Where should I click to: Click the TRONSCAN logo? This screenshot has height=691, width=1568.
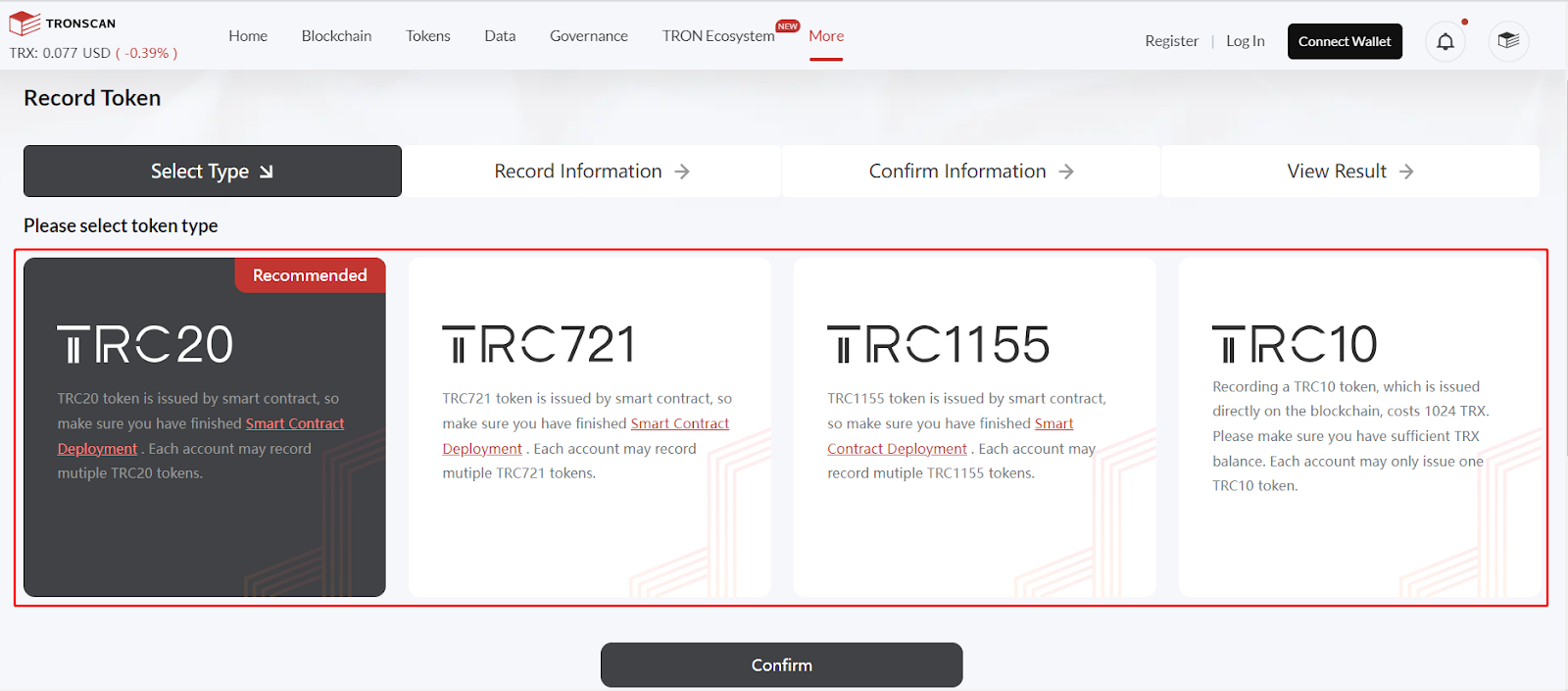point(63,24)
